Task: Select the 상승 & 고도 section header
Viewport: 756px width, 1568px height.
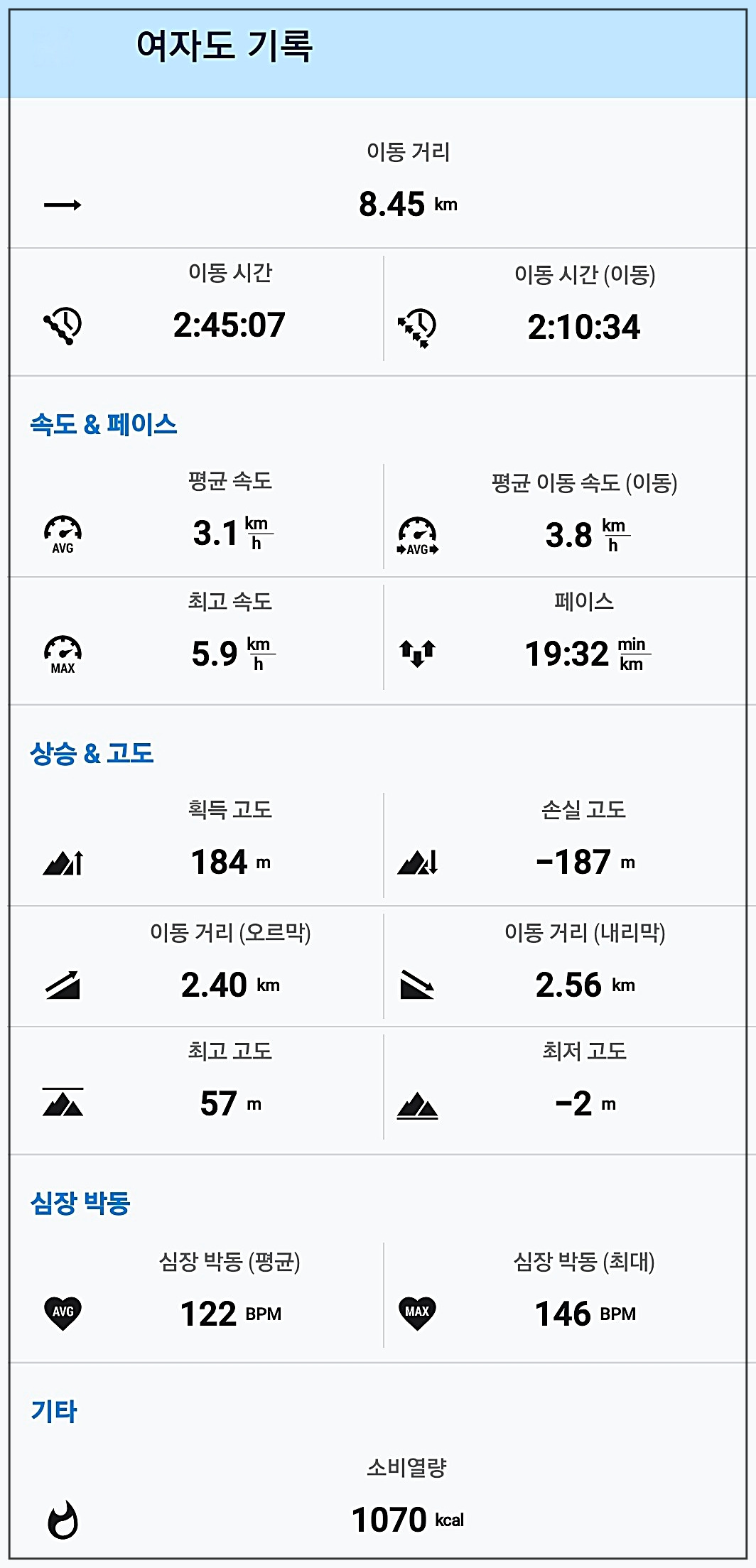Action: 92,753
